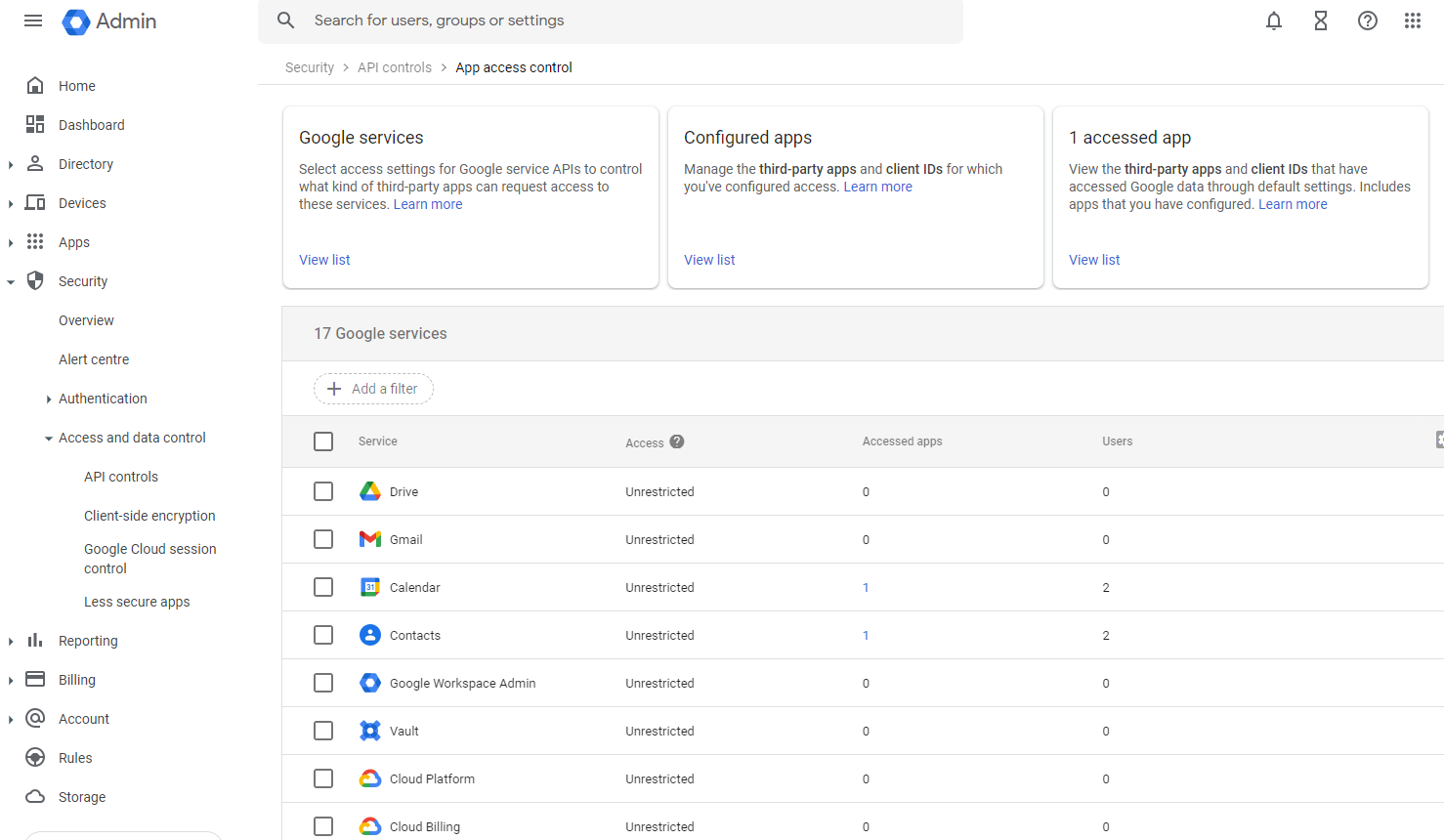Go to API controls breadcrumb link

[x=395, y=67]
